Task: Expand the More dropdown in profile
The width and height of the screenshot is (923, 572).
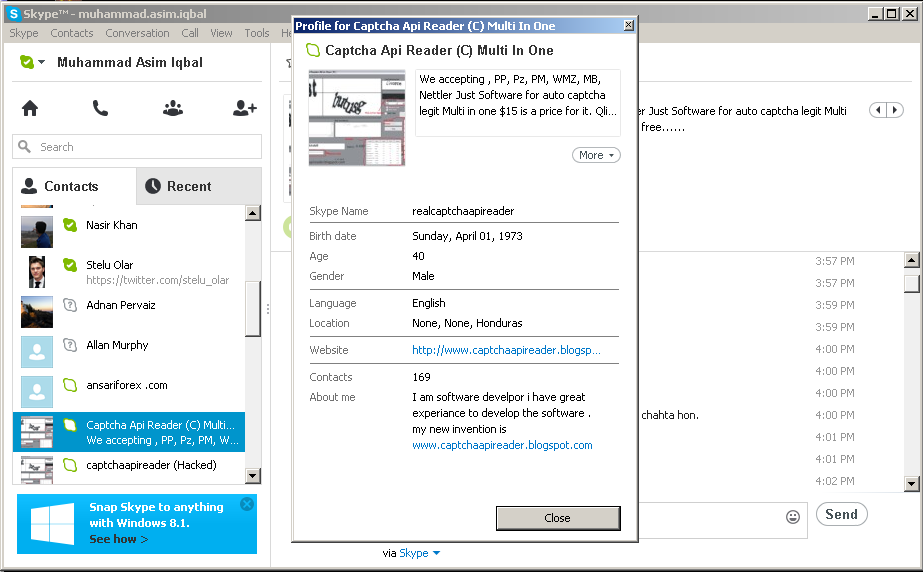Action: pyautogui.click(x=596, y=155)
